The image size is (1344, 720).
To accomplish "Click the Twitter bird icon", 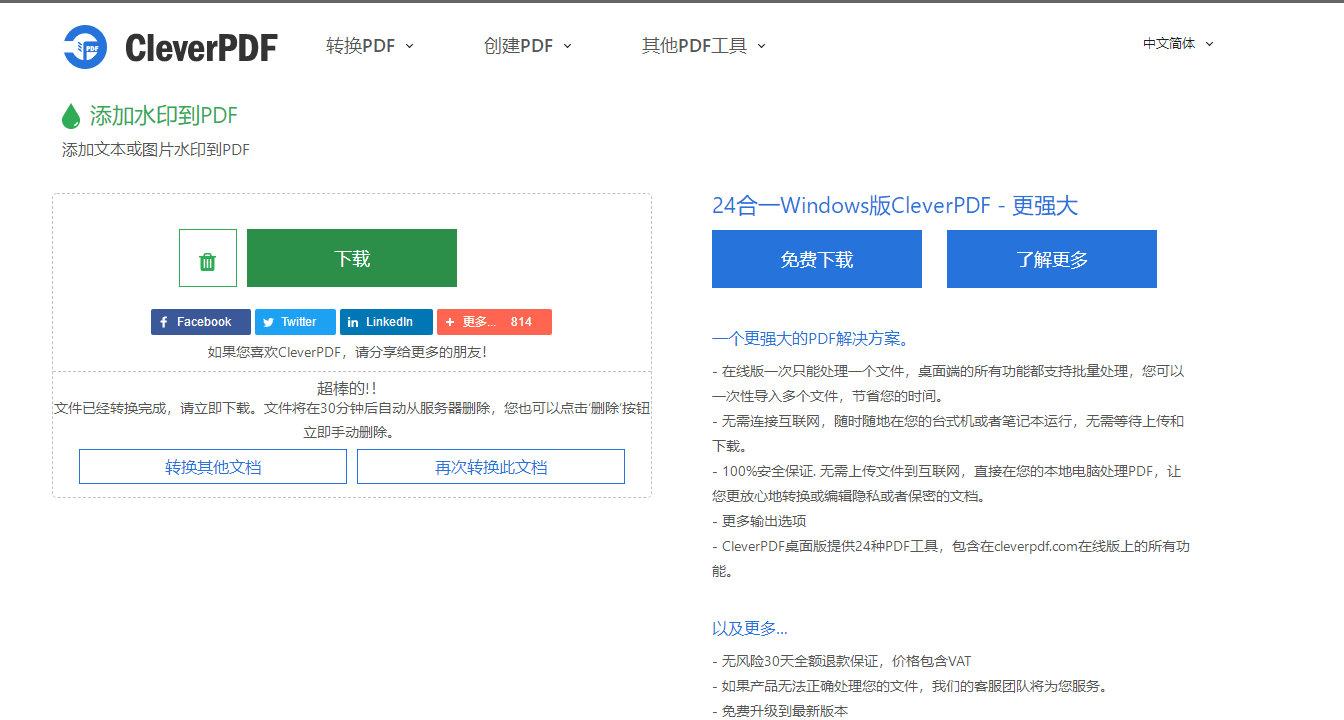I will pos(268,322).
